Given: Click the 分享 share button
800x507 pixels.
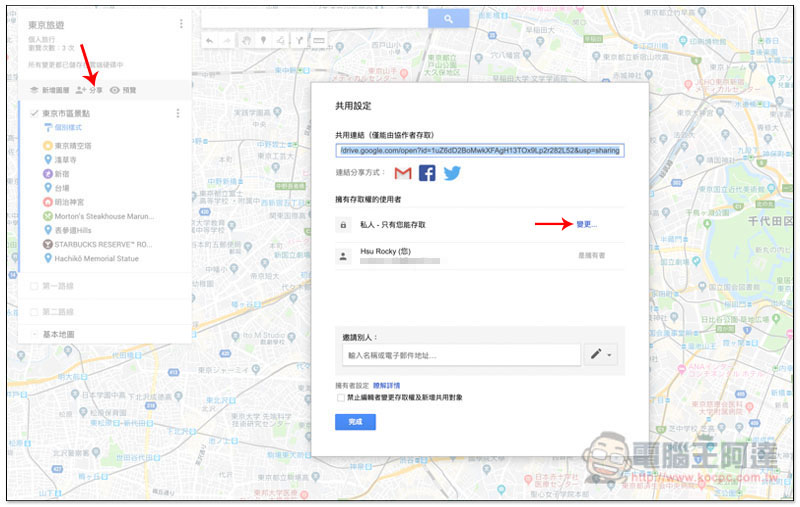Looking at the screenshot, I should coord(89,90).
